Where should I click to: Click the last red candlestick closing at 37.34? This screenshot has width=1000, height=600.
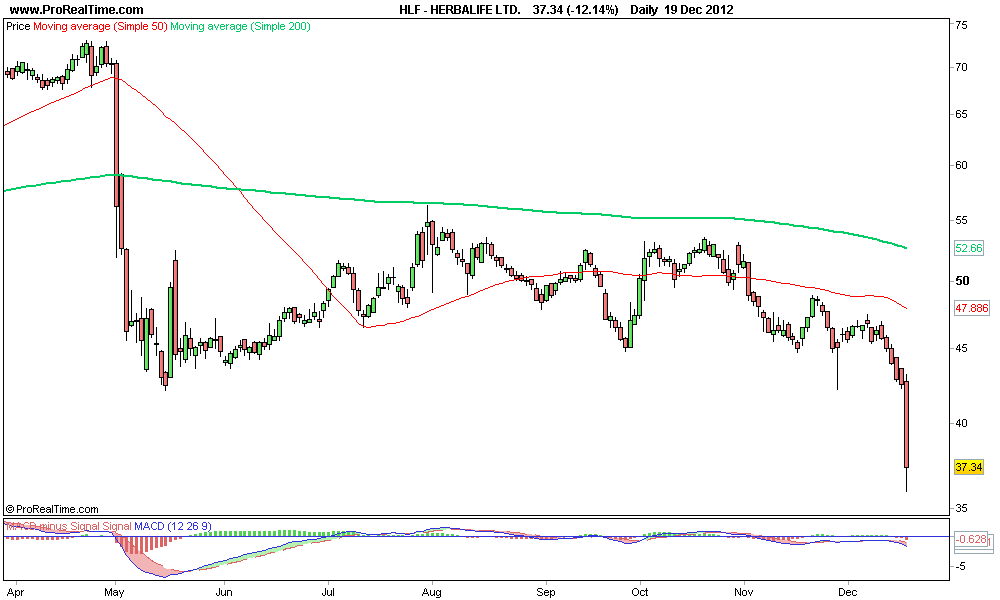(906, 425)
